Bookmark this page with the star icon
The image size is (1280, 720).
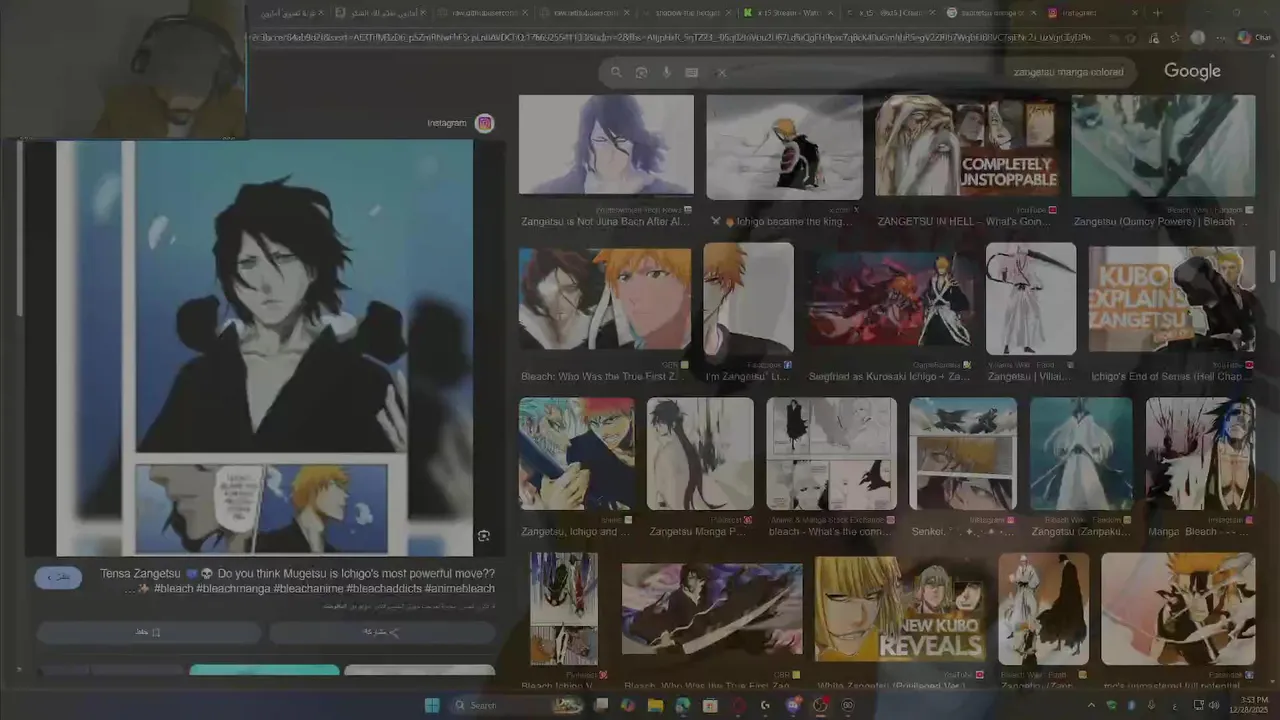pyautogui.click(x=1131, y=38)
